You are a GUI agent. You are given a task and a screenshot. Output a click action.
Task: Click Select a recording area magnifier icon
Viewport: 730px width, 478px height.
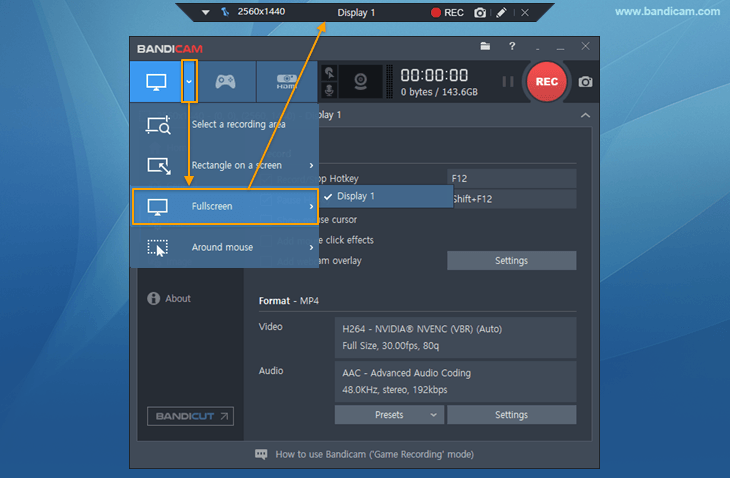(158, 125)
